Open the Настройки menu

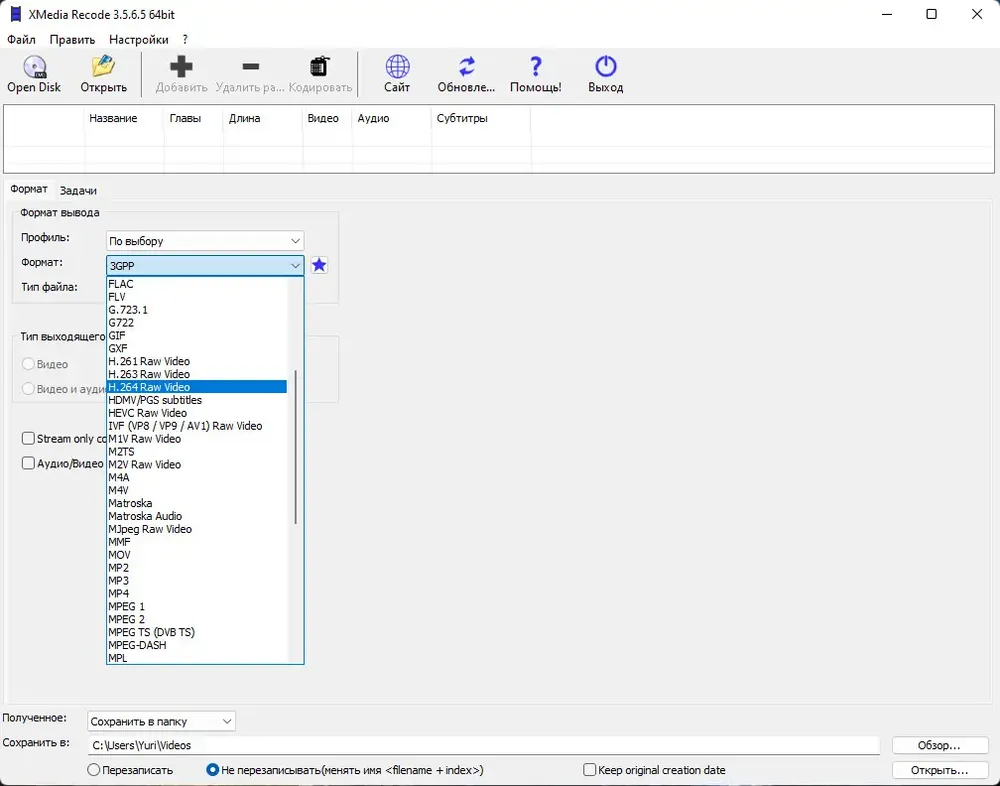click(x=138, y=40)
